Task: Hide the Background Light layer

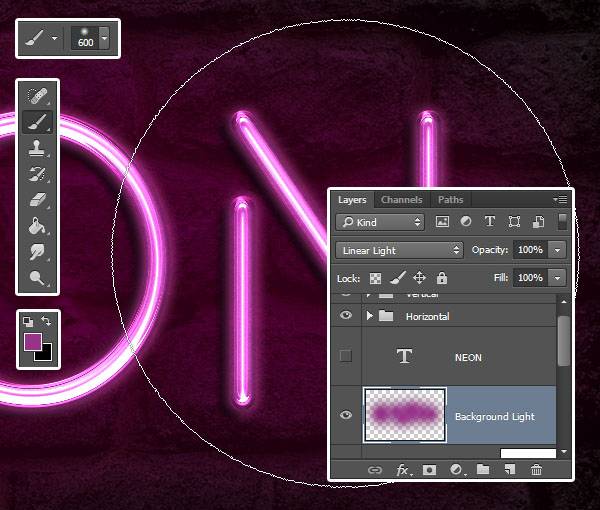Action: (346, 416)
